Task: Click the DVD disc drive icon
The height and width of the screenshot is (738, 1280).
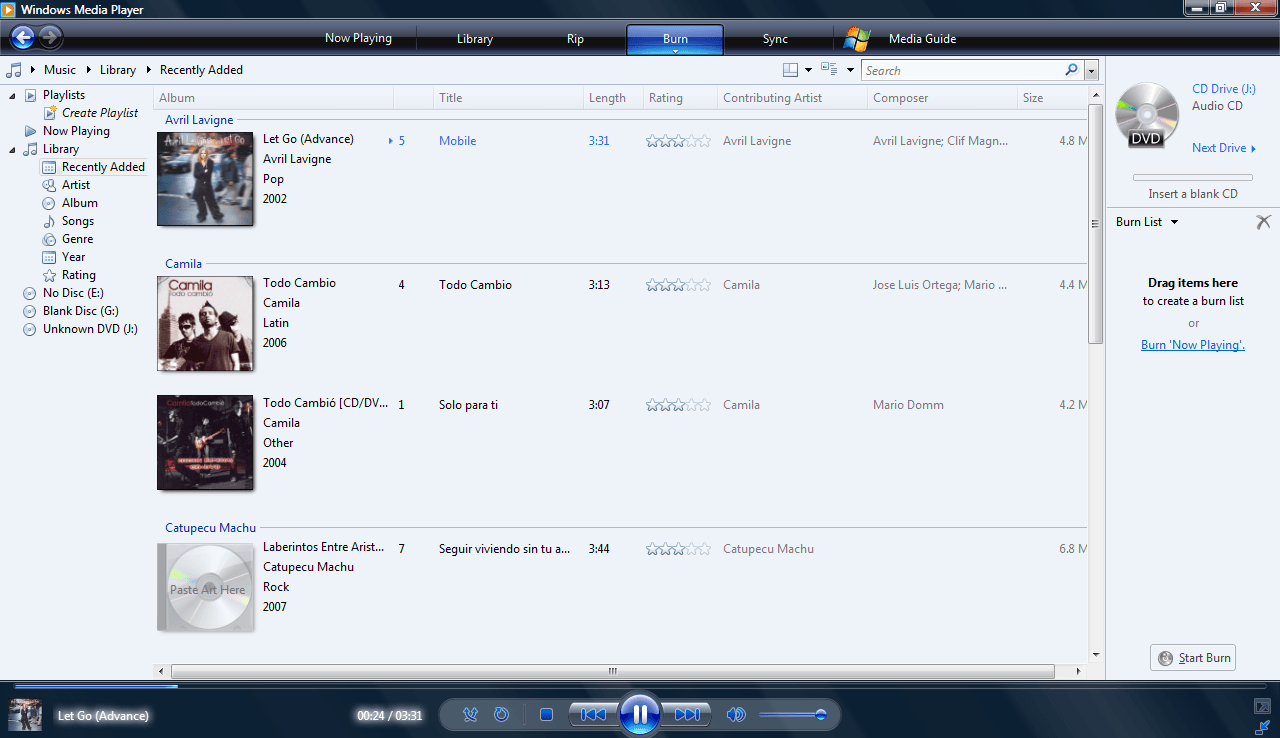Action: [x=1146, y=116]
